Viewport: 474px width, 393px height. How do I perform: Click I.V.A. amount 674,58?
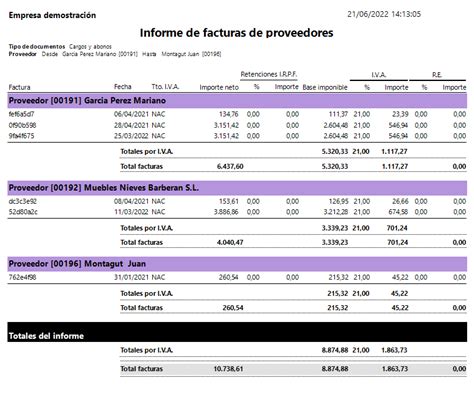pos(398,212)
